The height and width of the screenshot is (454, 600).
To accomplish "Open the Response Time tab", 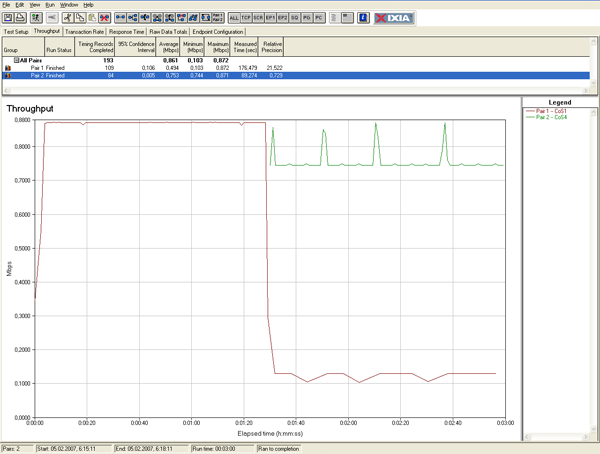I will pos(127,32).
